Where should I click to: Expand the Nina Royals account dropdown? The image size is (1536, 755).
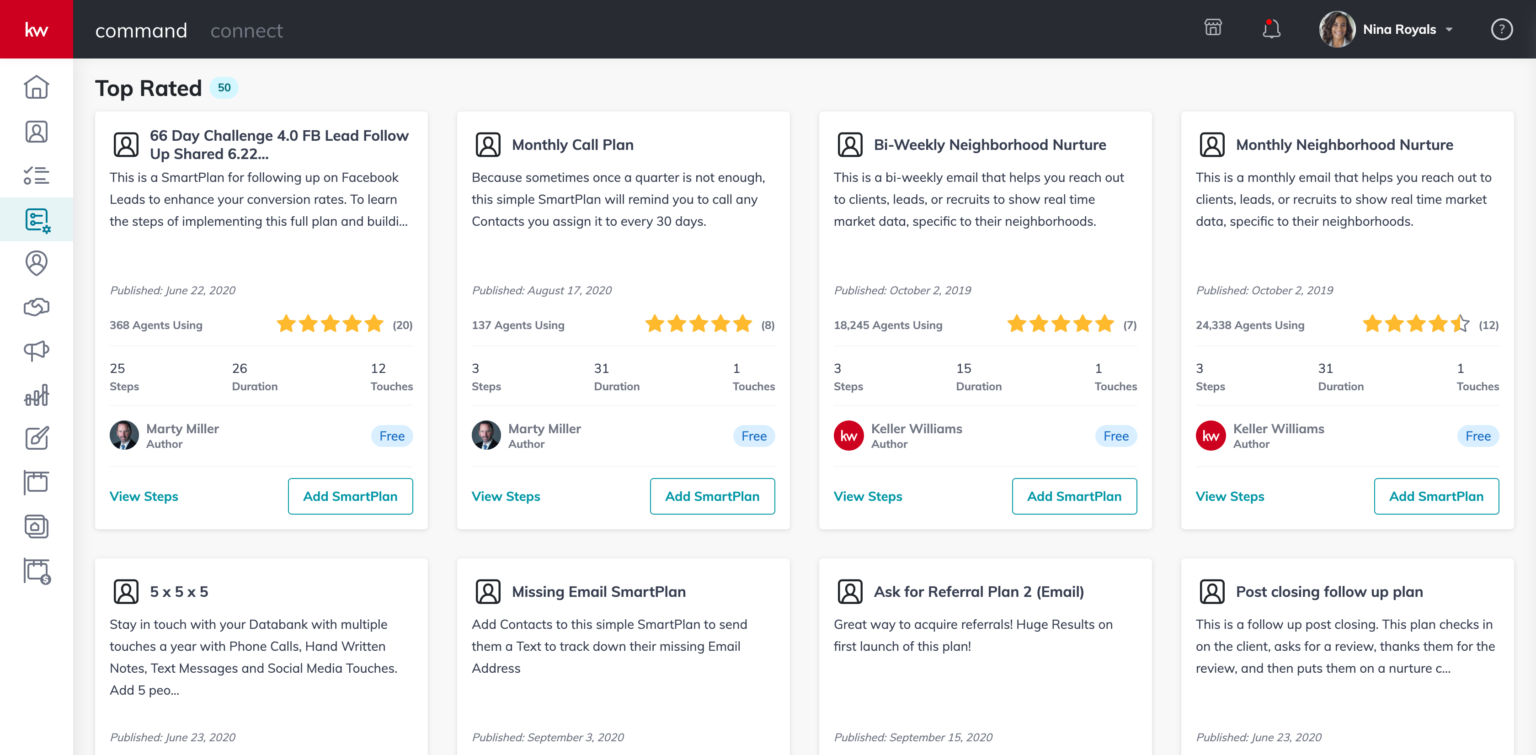click(1436, 29)
